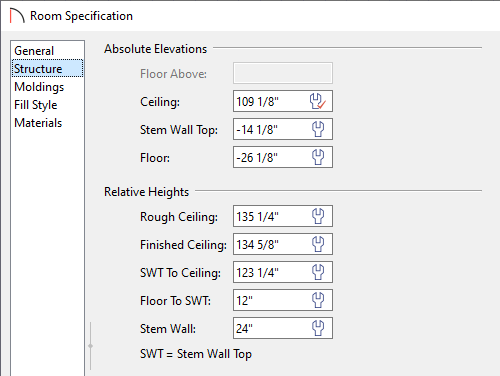Click the wrench icon beside the Floor elevation
500x376 pixels.
(318, 157)
